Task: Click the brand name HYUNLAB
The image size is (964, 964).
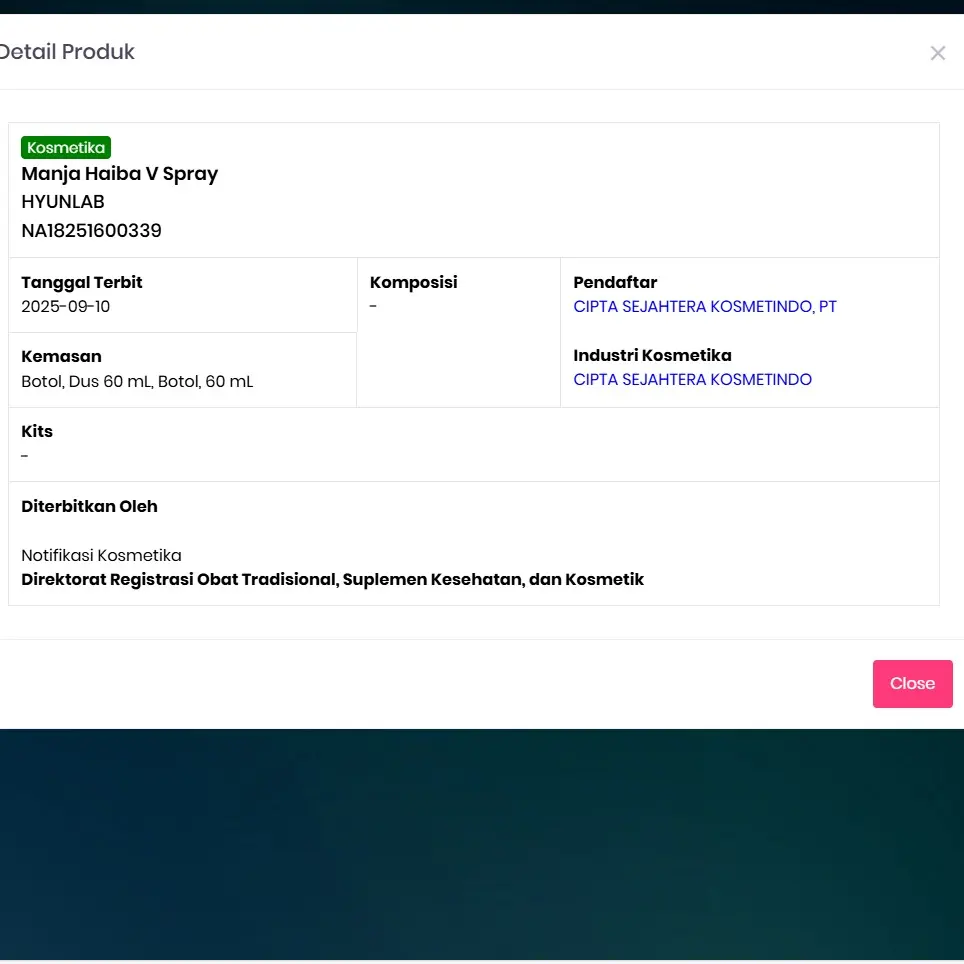Action: 63,202
